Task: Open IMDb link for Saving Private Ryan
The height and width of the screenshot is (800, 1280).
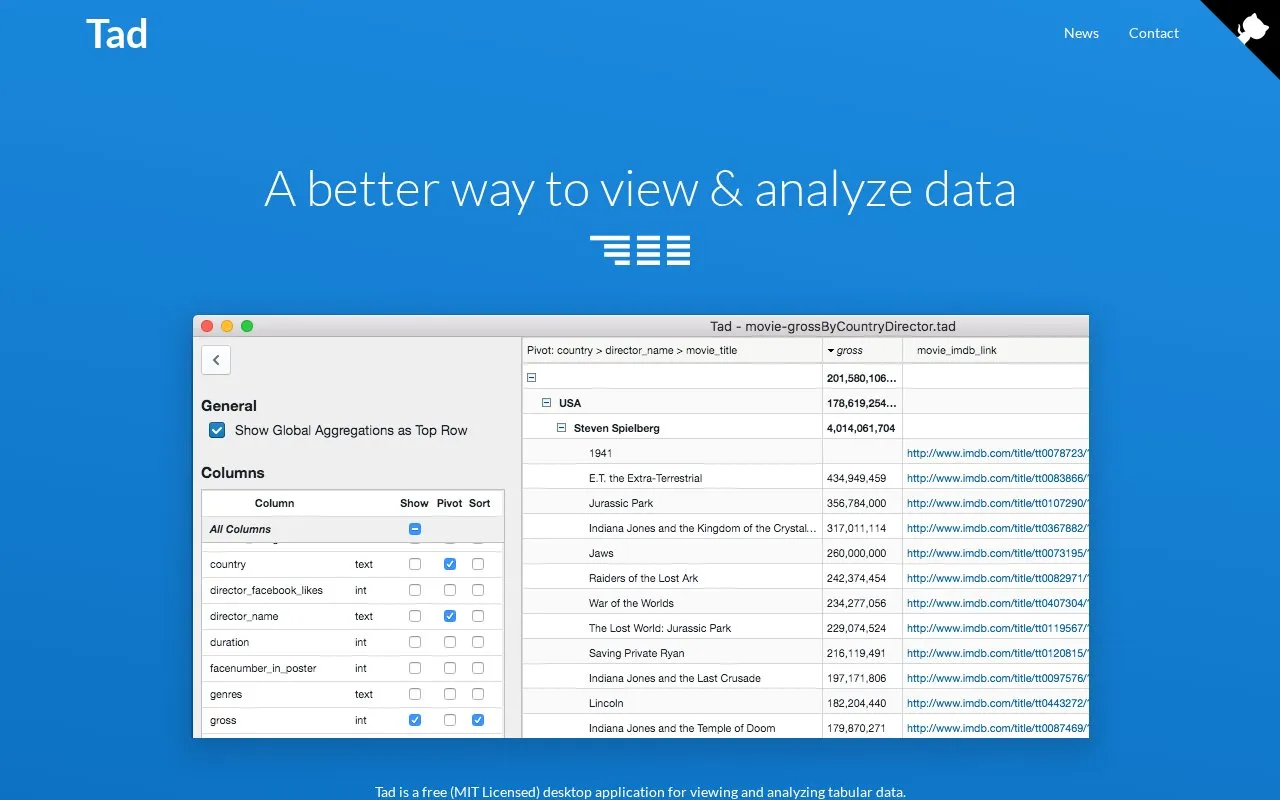Action: pos(997,653)
